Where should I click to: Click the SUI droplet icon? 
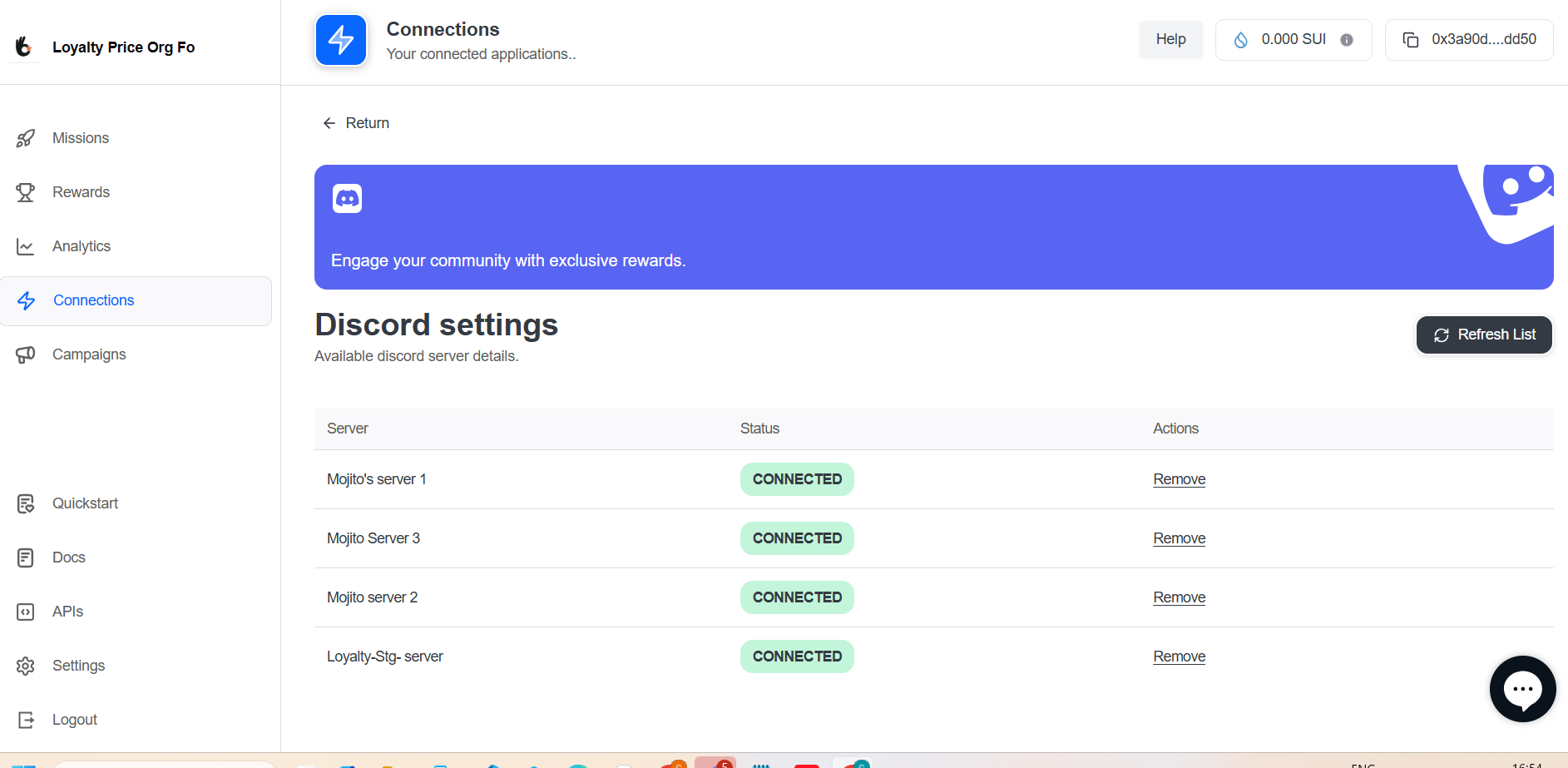click(x=1240, y=40)
